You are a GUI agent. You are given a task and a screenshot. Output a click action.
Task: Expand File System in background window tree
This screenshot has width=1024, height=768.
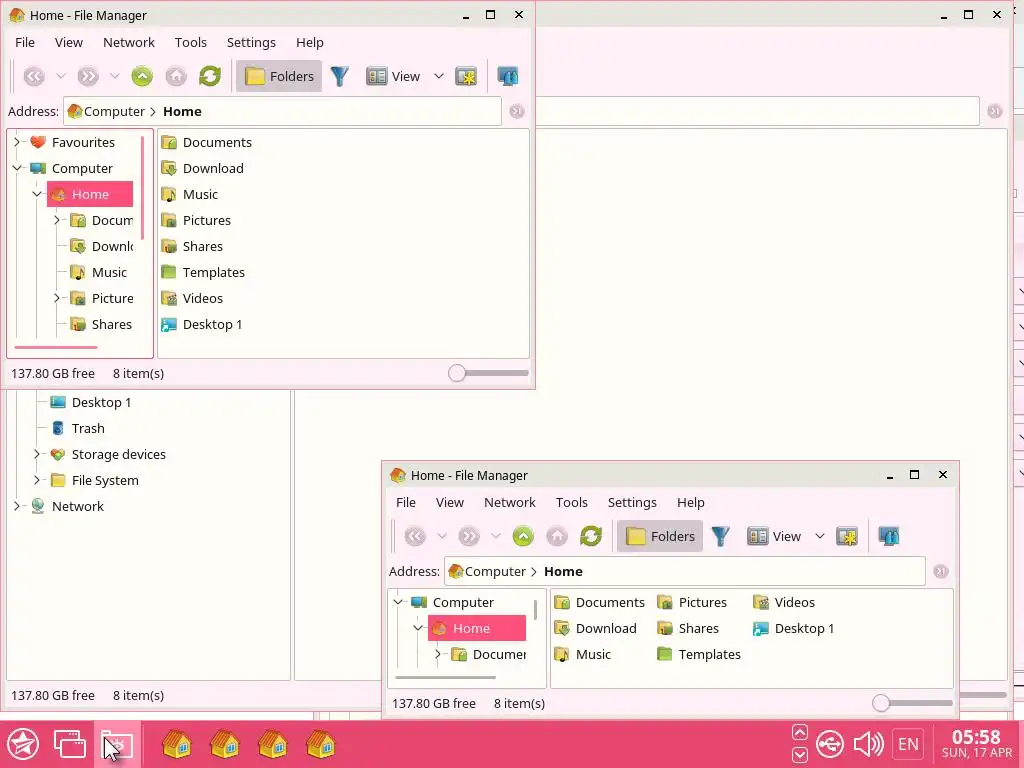(37, 480)
